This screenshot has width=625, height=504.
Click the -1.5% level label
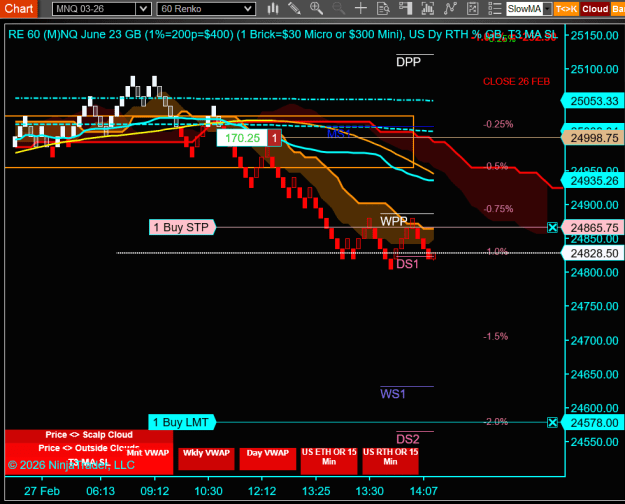point(495,336)
